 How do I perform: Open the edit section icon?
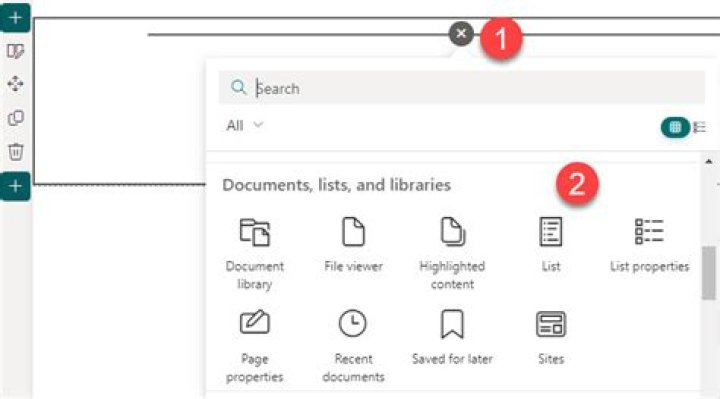16,51
